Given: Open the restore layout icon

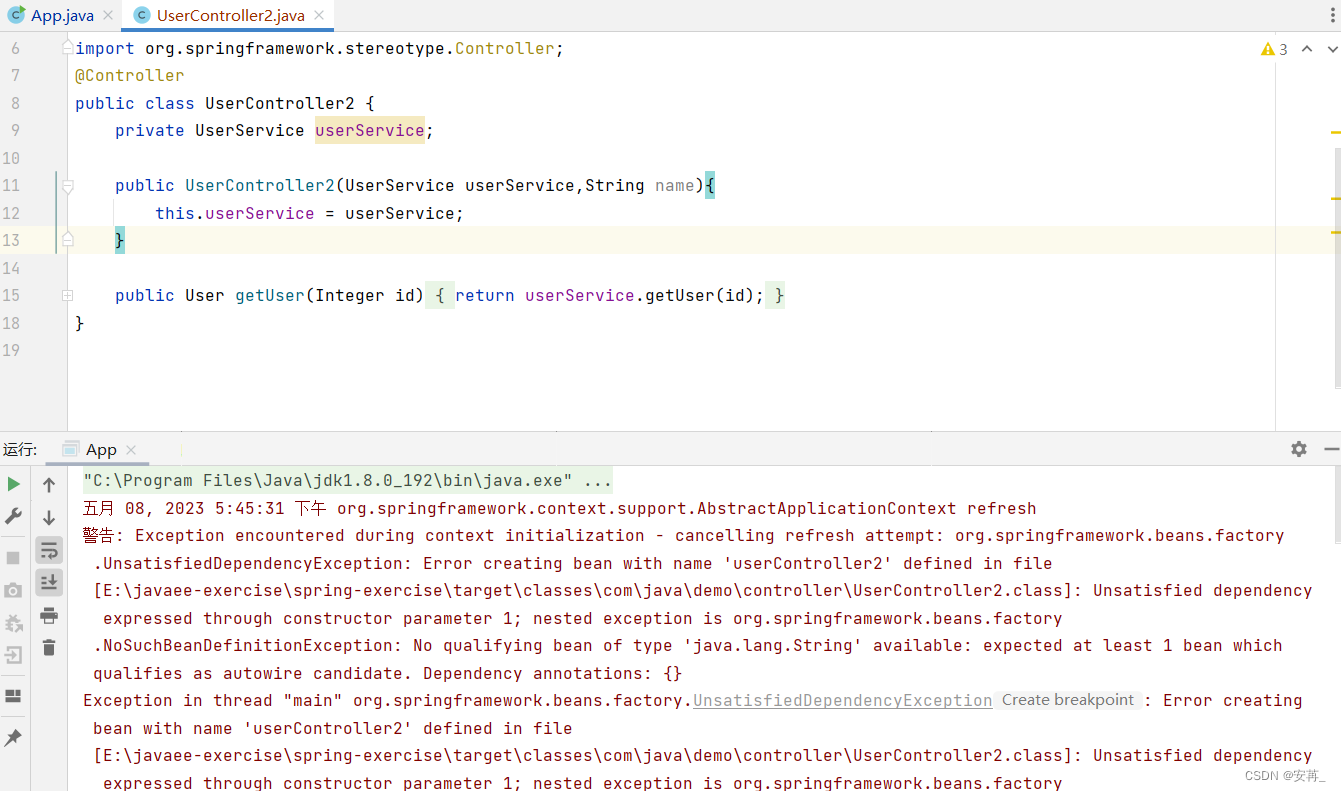Looking at the screenshot, I should pyautogui.click(x=13, y=696).
